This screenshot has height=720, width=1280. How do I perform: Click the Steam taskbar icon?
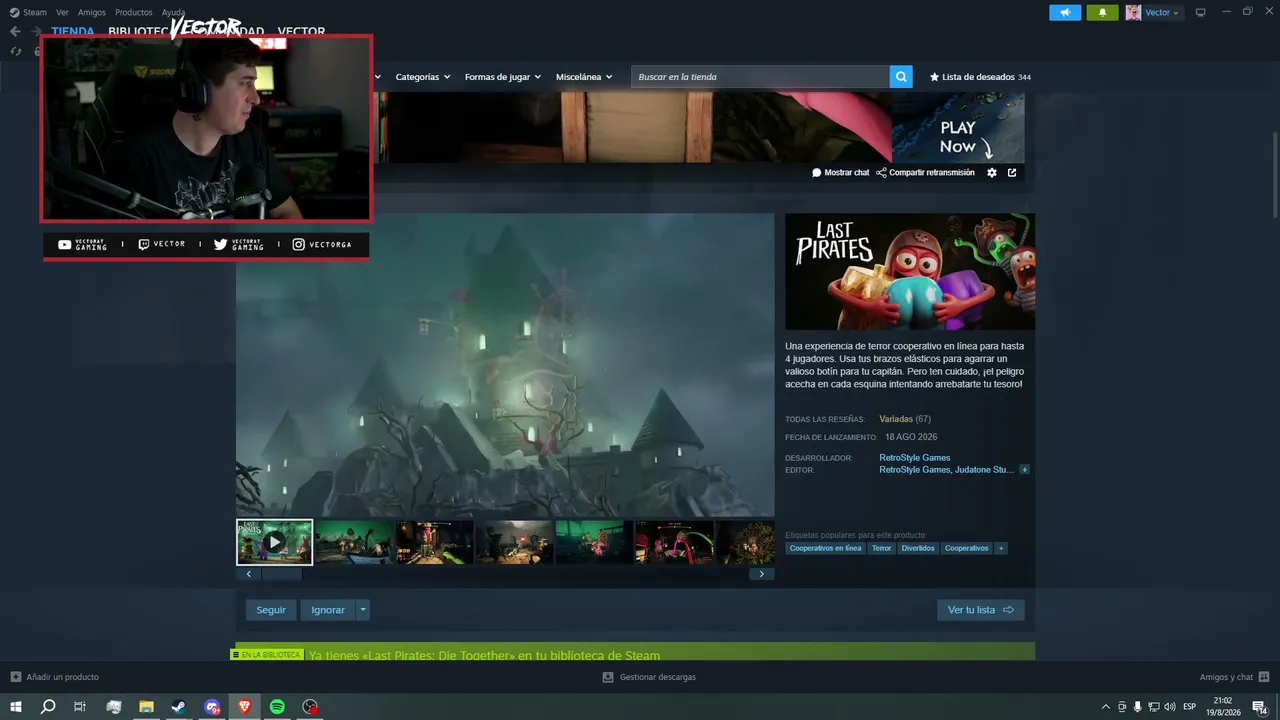[178, 707]
